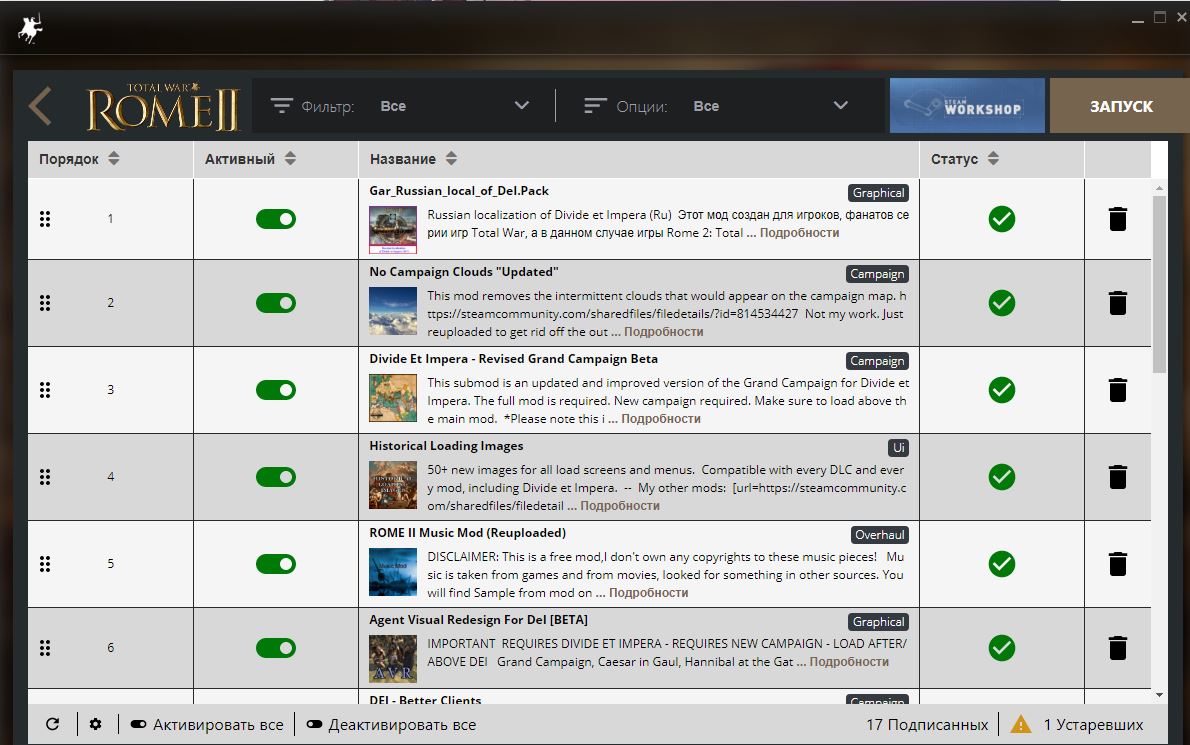1190x745 pixels.
Task: Toggle the Divide Et Impera Revised Grand Campaign mod
Action: point(275,390)
